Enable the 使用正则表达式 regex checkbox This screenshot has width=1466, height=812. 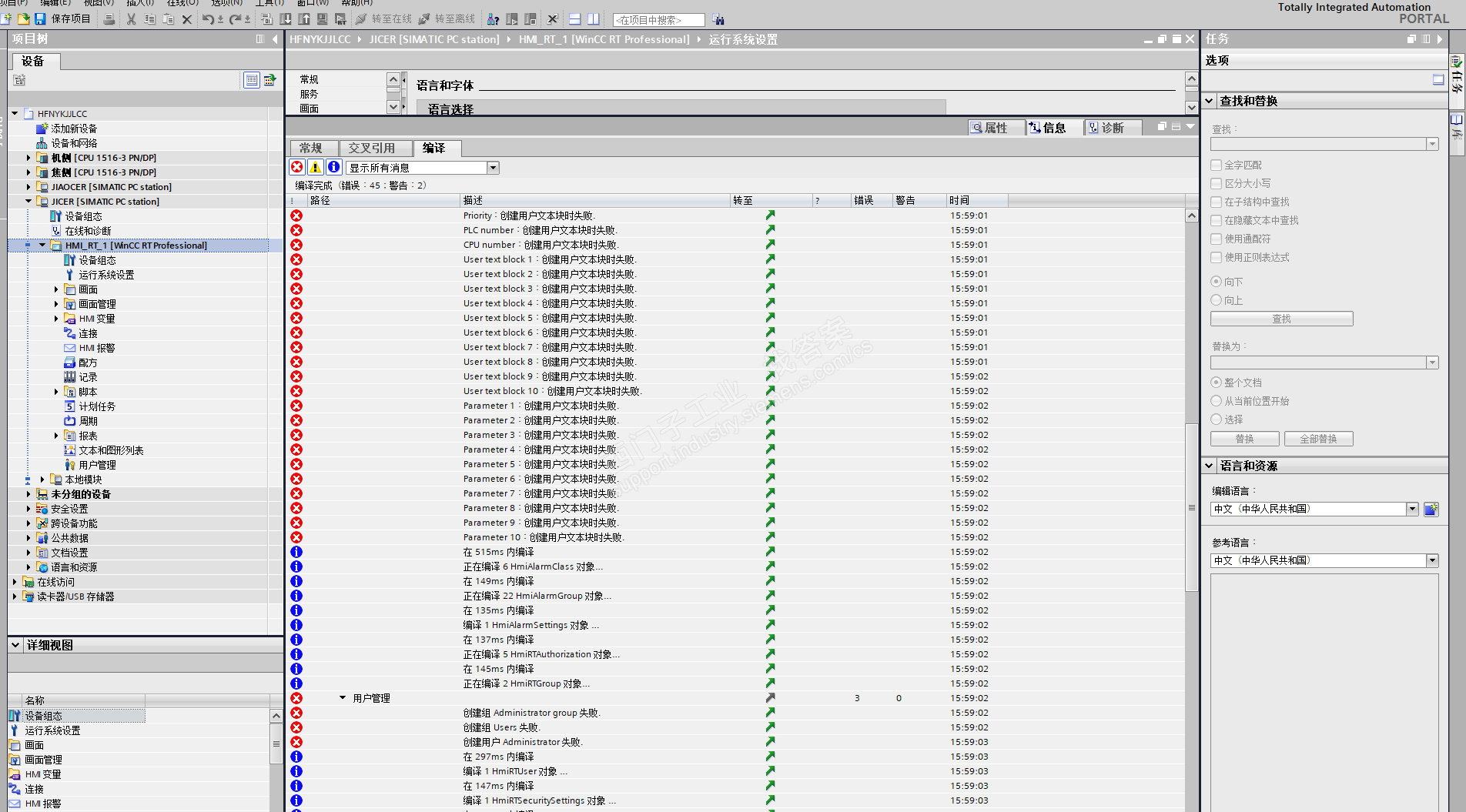point(1217,257)
